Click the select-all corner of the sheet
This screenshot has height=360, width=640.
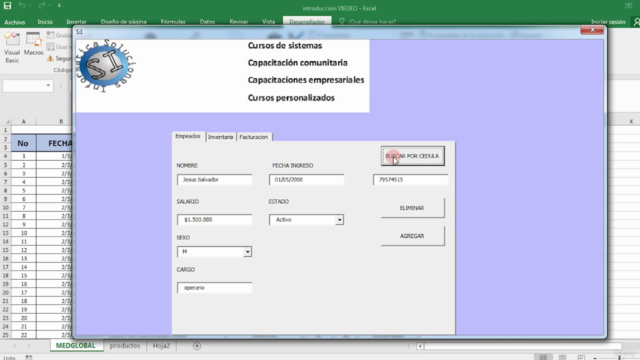click(6, 122)
